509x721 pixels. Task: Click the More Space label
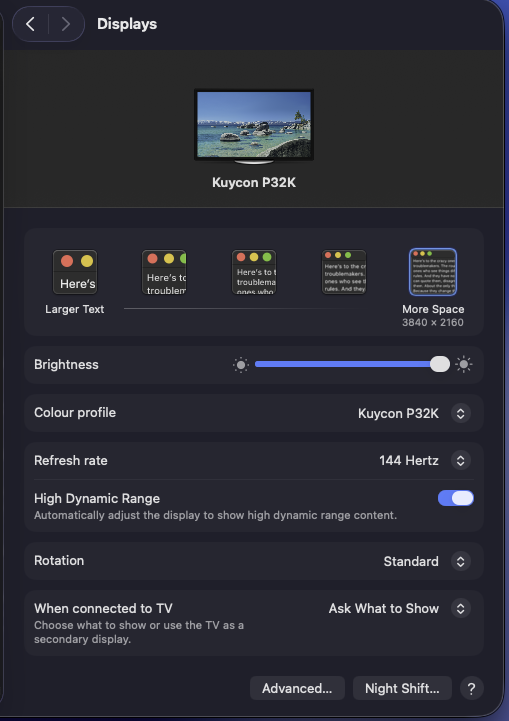[433, 309]
